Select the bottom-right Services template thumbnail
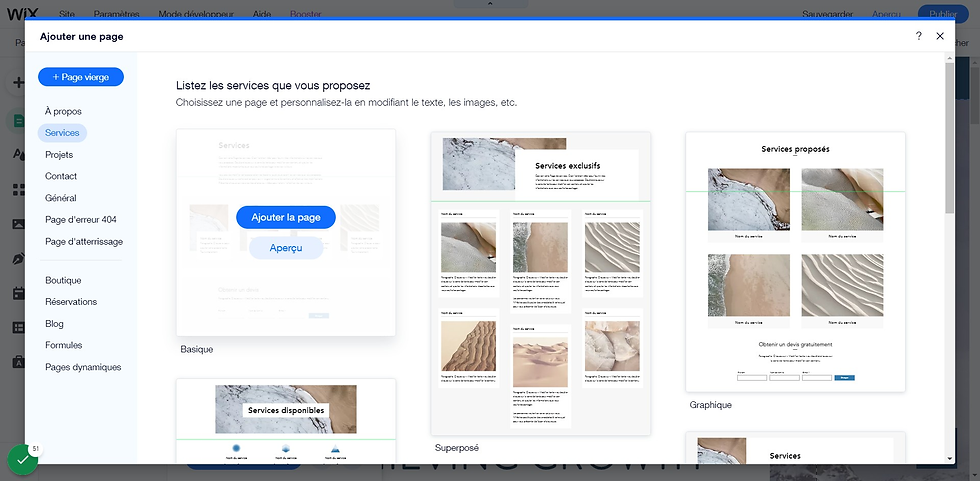The width and height of the screenshot is (980, 481). 795,447
